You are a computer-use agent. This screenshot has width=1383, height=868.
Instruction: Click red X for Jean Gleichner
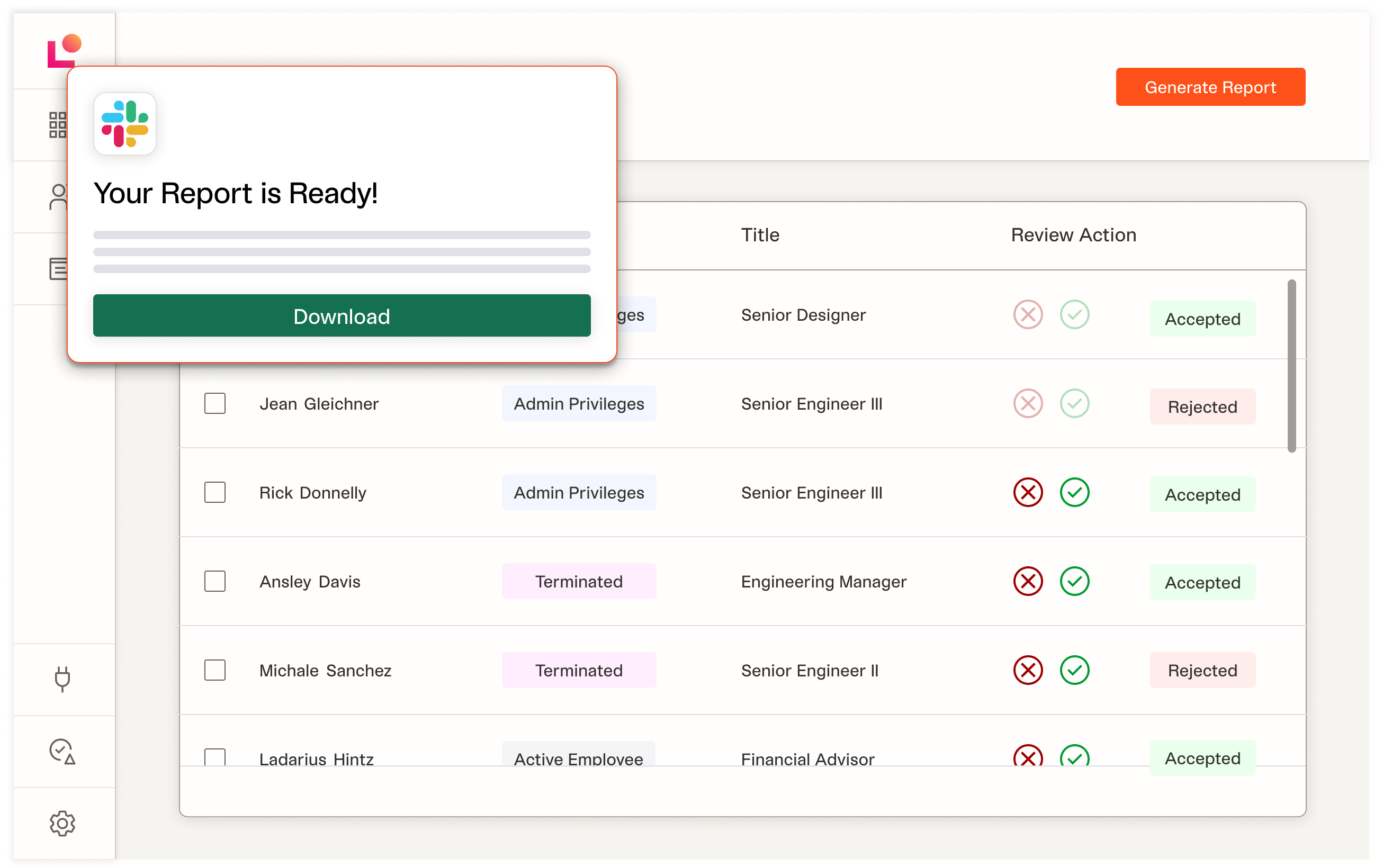point(1028,404)
